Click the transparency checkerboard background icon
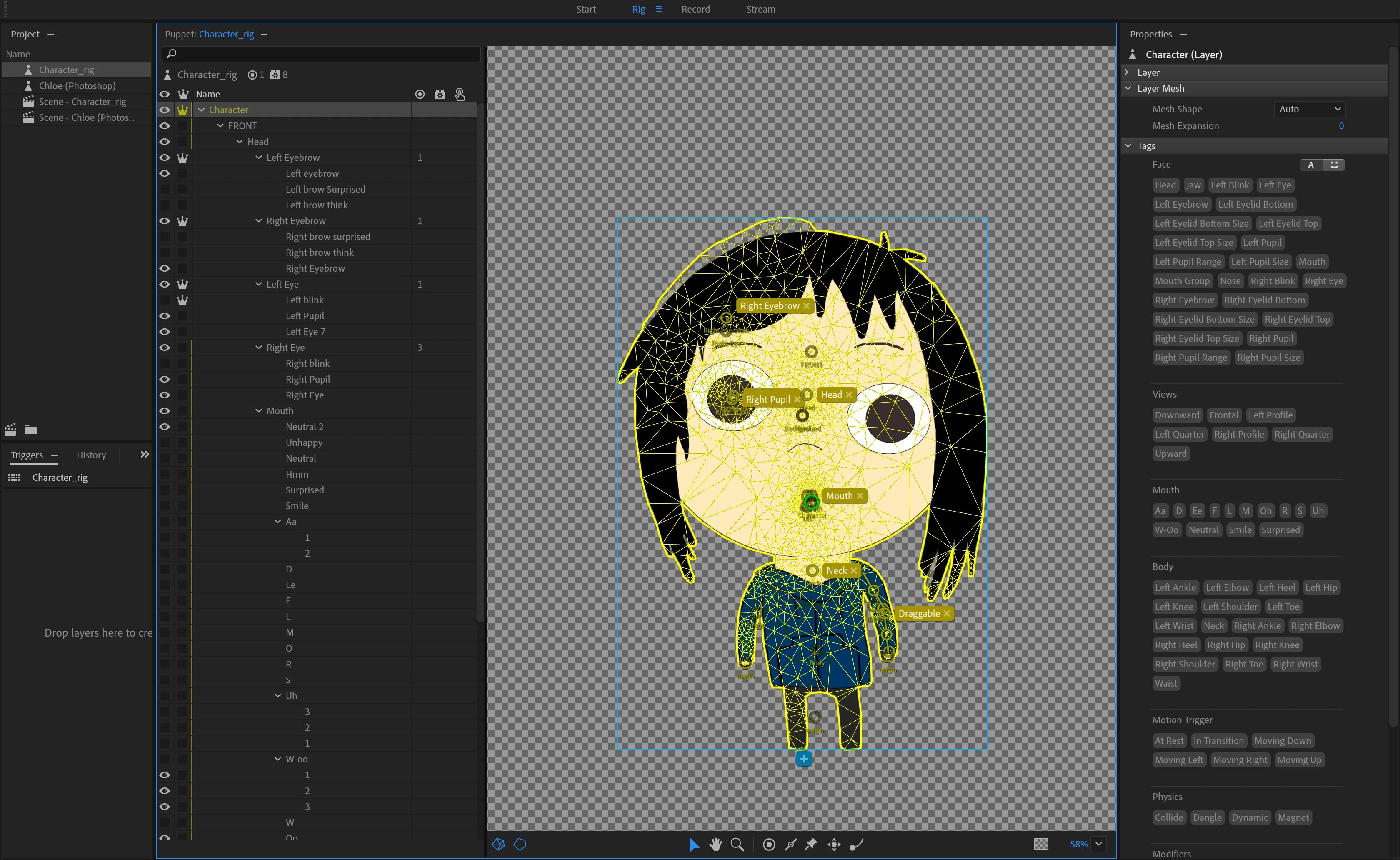1400x860 pixels. 1040,845
